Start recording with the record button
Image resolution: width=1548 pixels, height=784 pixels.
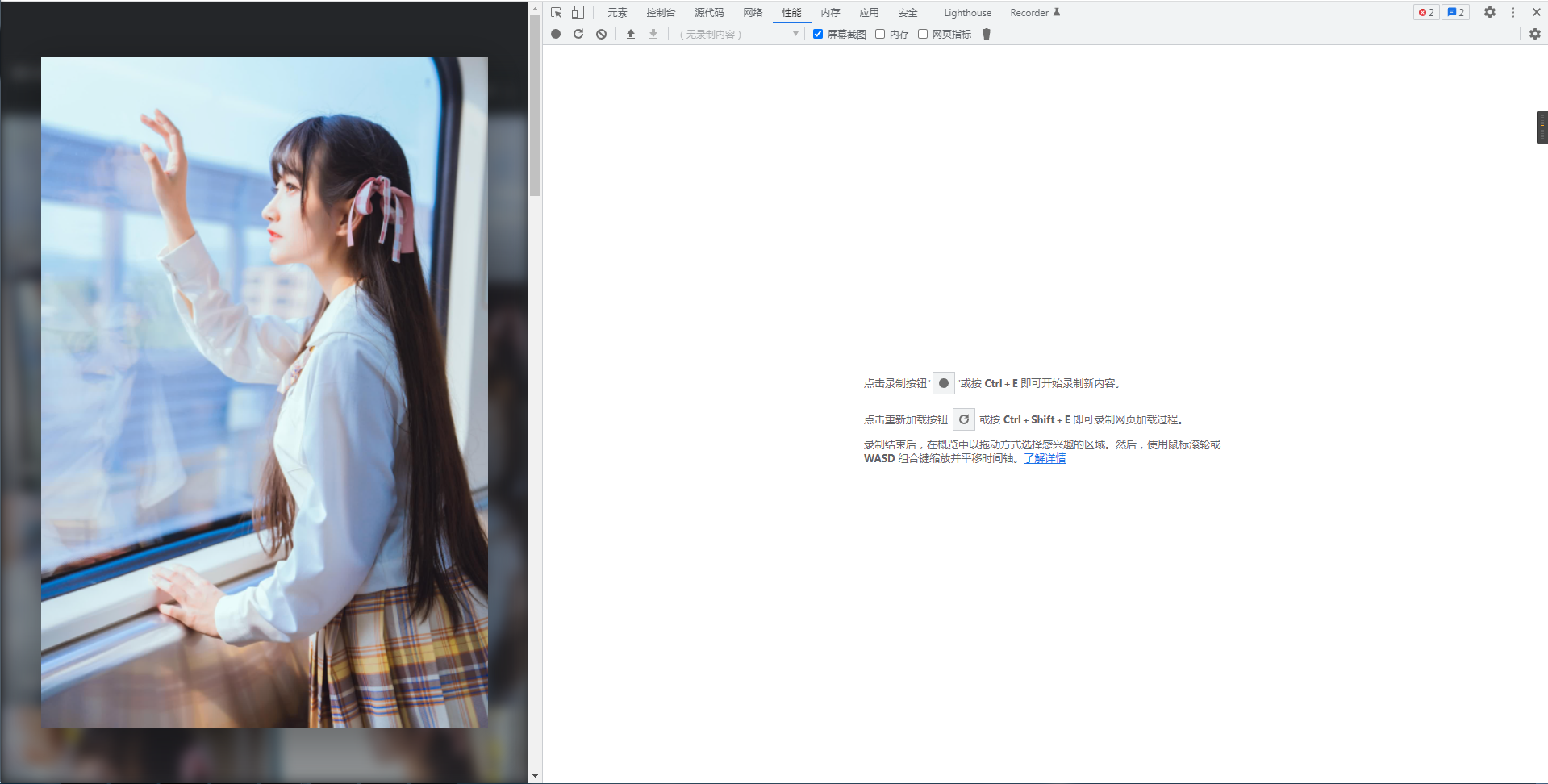coord(555,34)
